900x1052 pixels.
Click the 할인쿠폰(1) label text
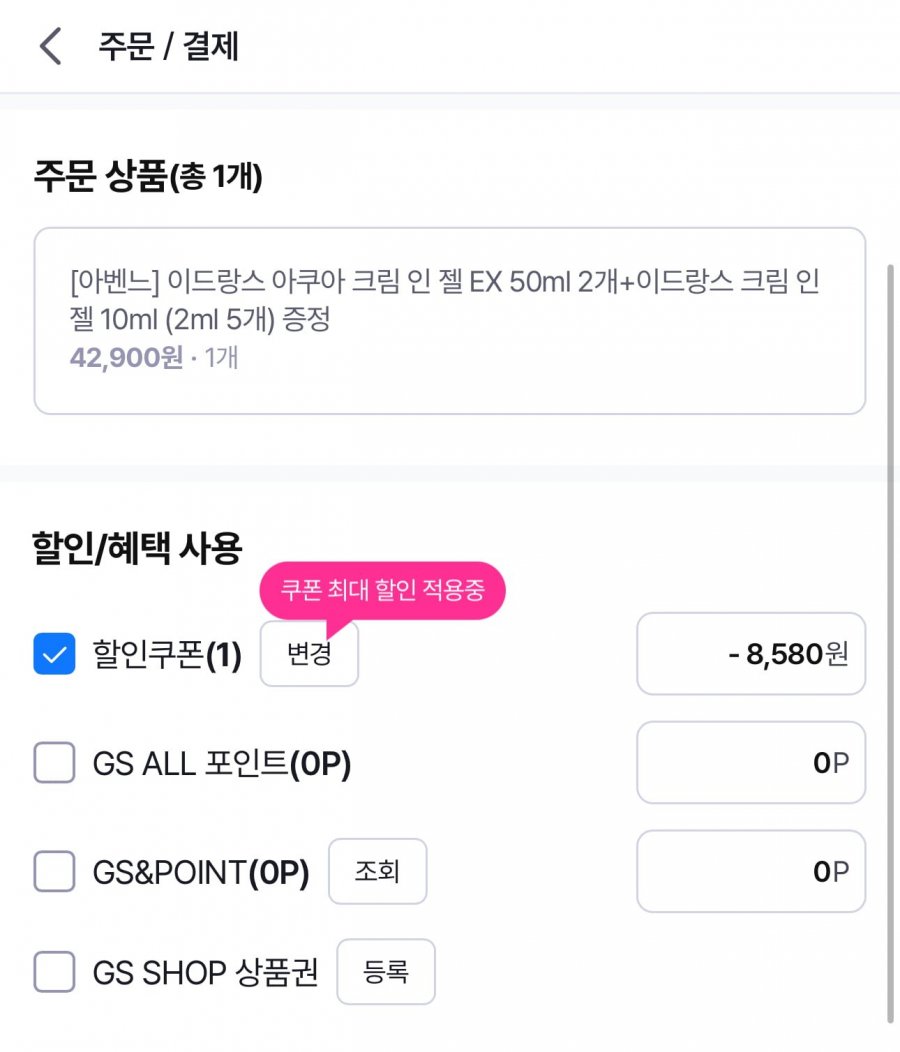click(x=167, y=656)
